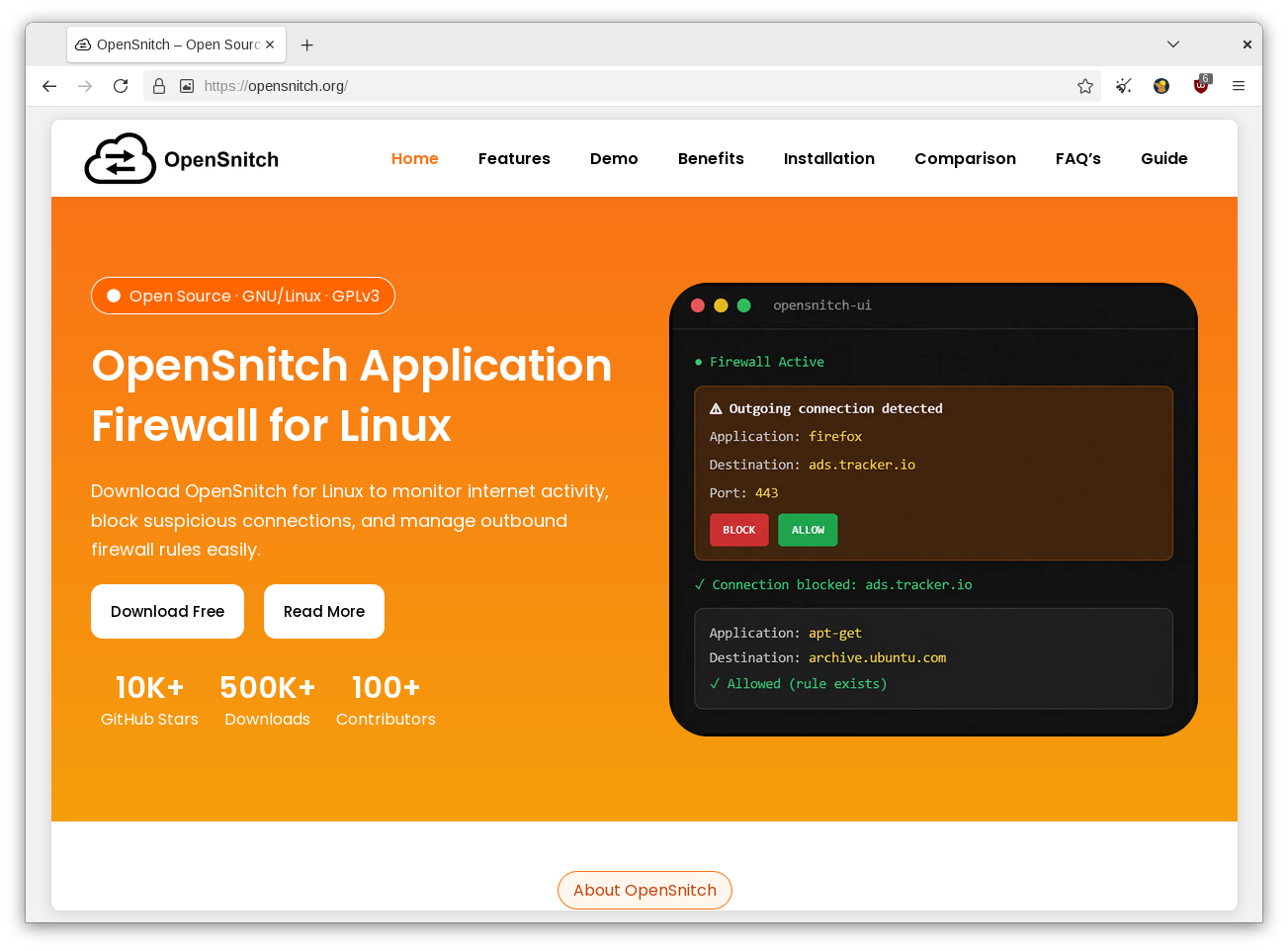Image resolution: width=1288 pixels, height=951 pixels.
Task: Click the OpenSnitch cloud logo
Action: [120, 158]
